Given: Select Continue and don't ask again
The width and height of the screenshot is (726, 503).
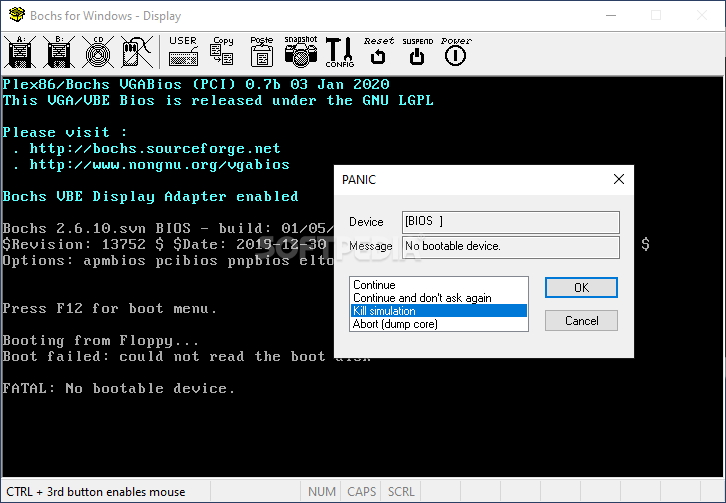Looking at the screenshot, I should 438,298.
